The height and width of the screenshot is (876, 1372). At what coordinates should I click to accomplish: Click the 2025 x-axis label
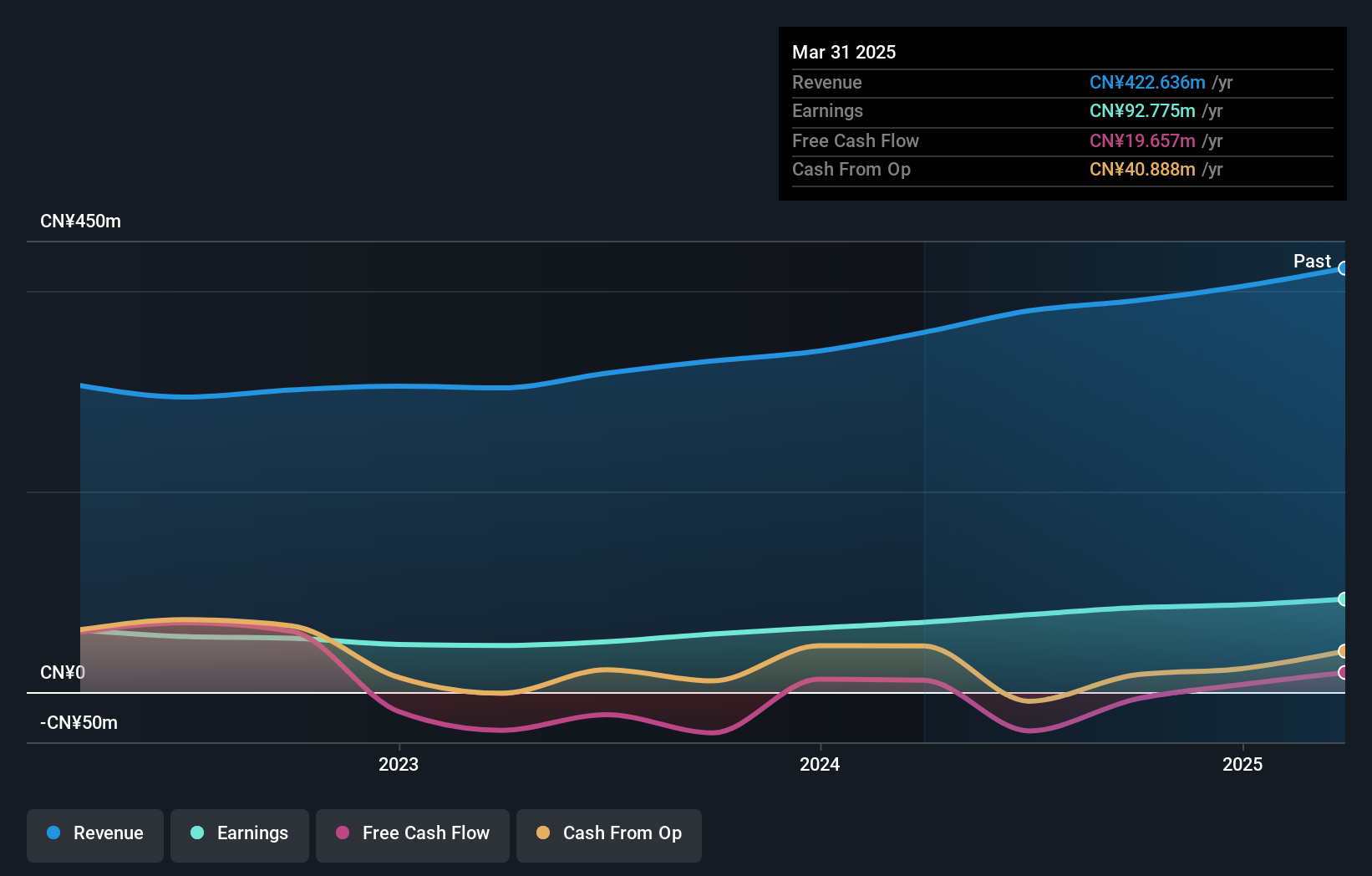click(x=1242, y=764)
